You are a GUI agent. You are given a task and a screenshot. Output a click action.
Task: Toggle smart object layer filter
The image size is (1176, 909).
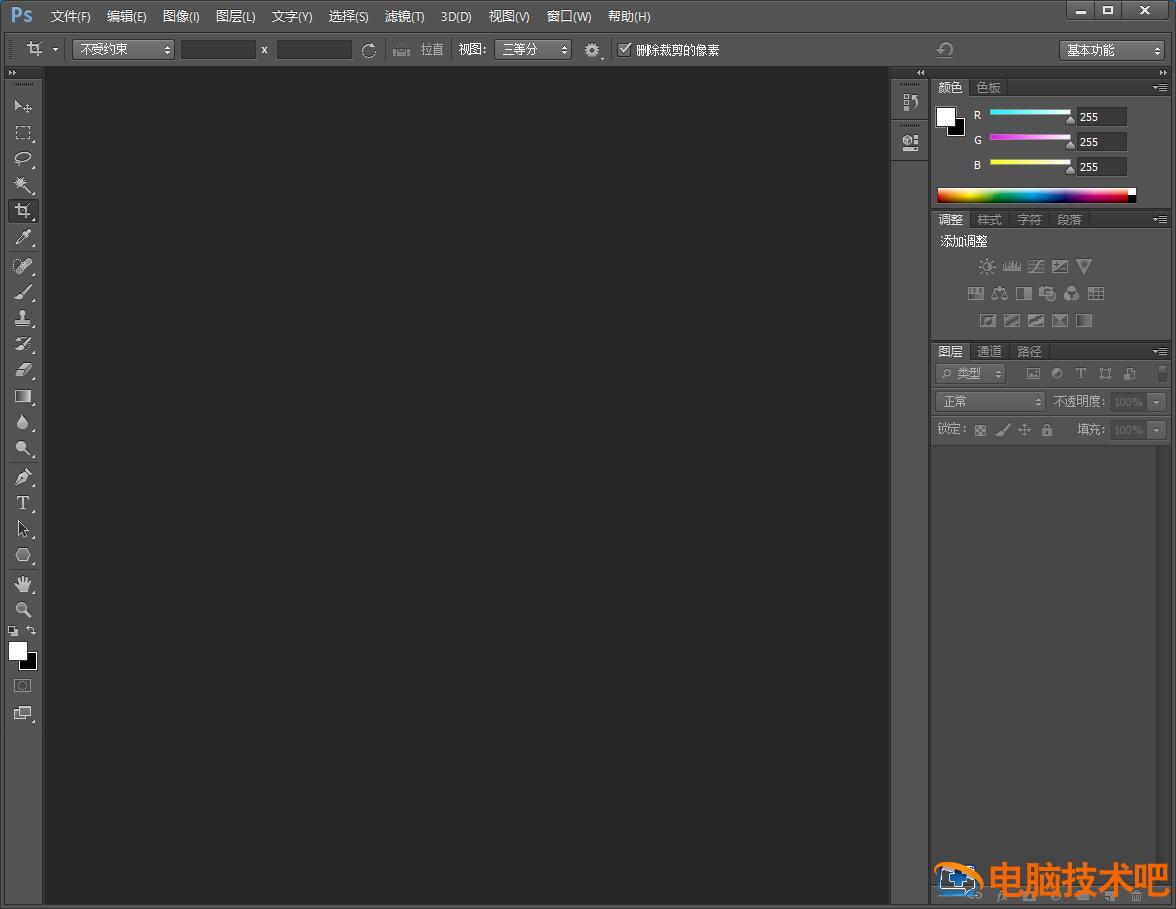tap(1130, 373)
